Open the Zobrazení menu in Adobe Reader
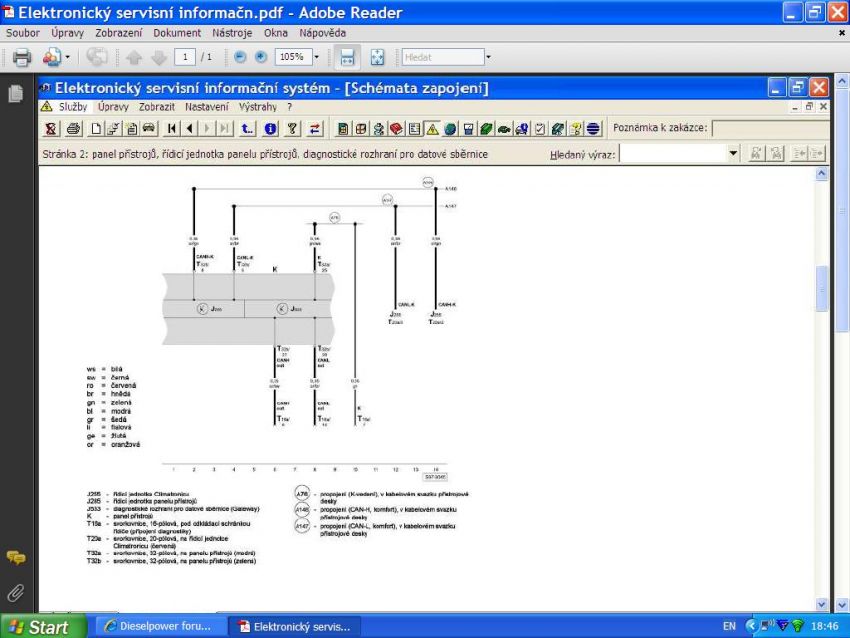The width and height of the screenshot is (850, 638). [x=120, y=33]
